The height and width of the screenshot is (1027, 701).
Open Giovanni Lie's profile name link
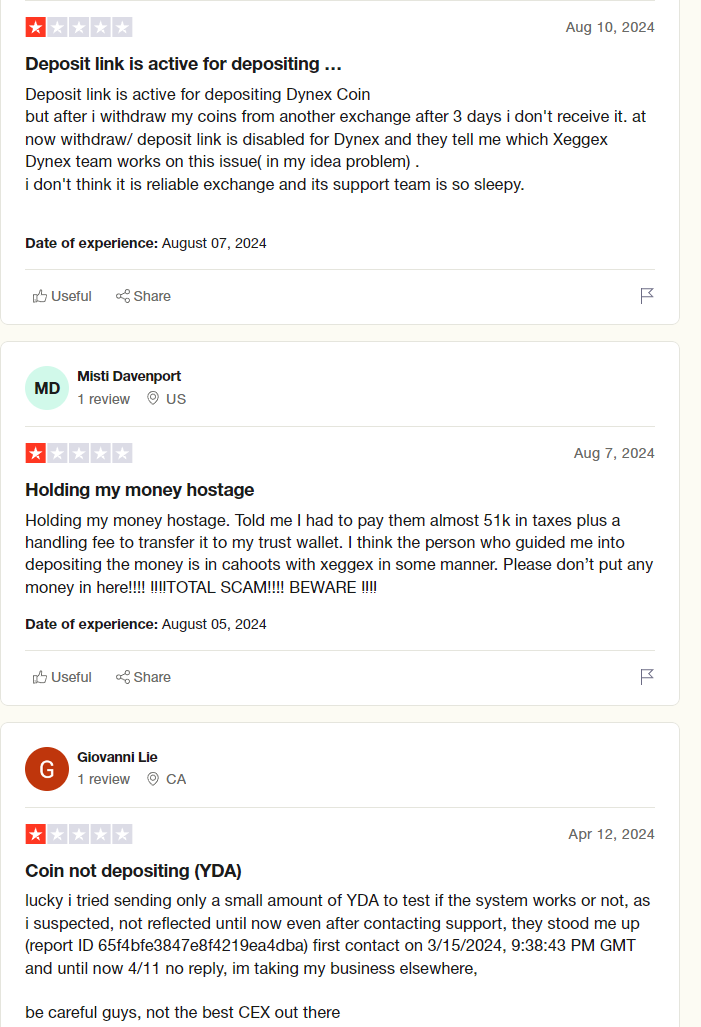pyautogui.click(x=117, y=757)
